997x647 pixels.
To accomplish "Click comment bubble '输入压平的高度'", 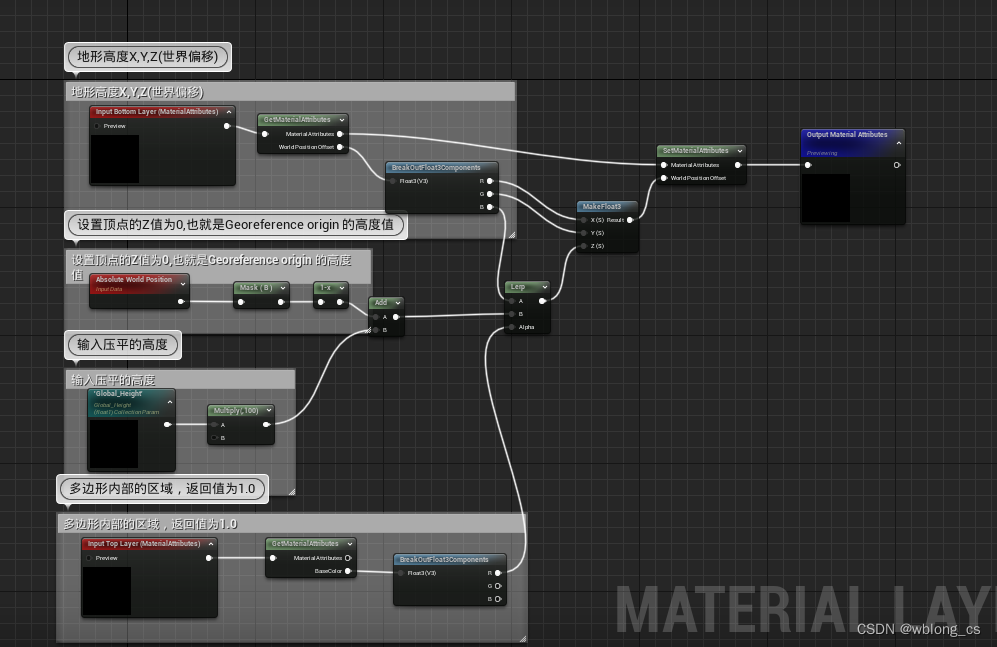I will point(123,344).
